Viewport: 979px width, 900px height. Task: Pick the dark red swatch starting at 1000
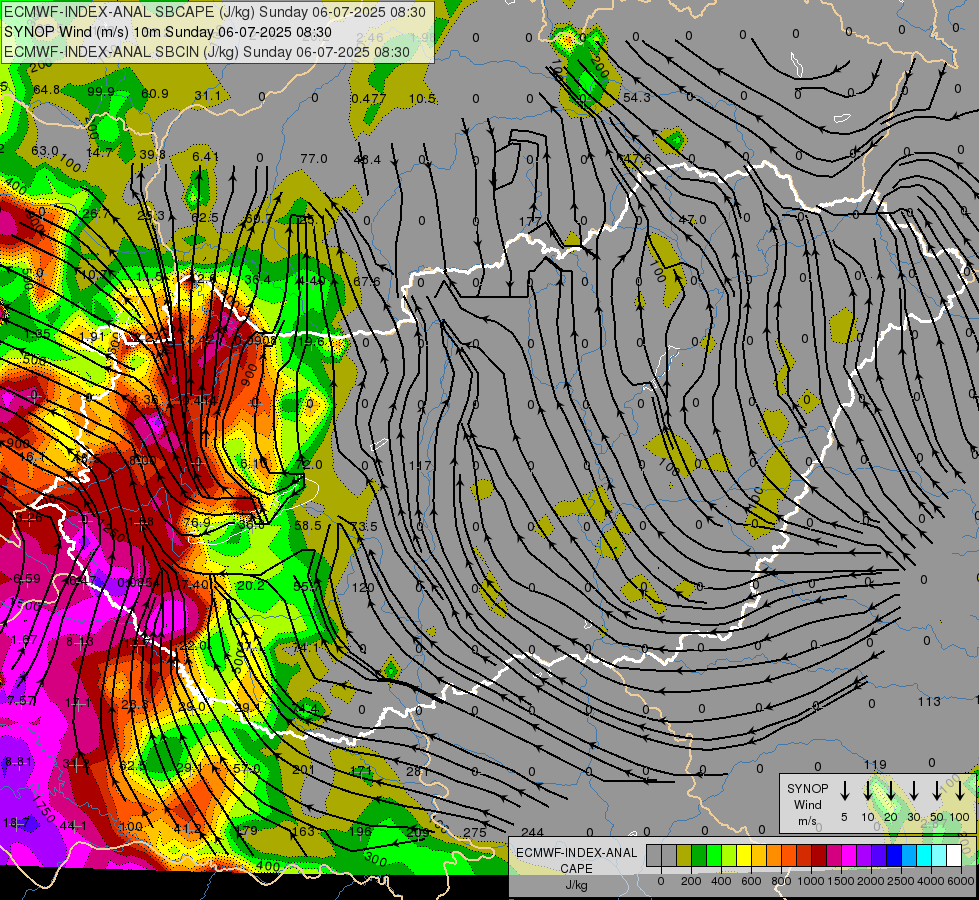pyautogui.click(x=819, y=855)
